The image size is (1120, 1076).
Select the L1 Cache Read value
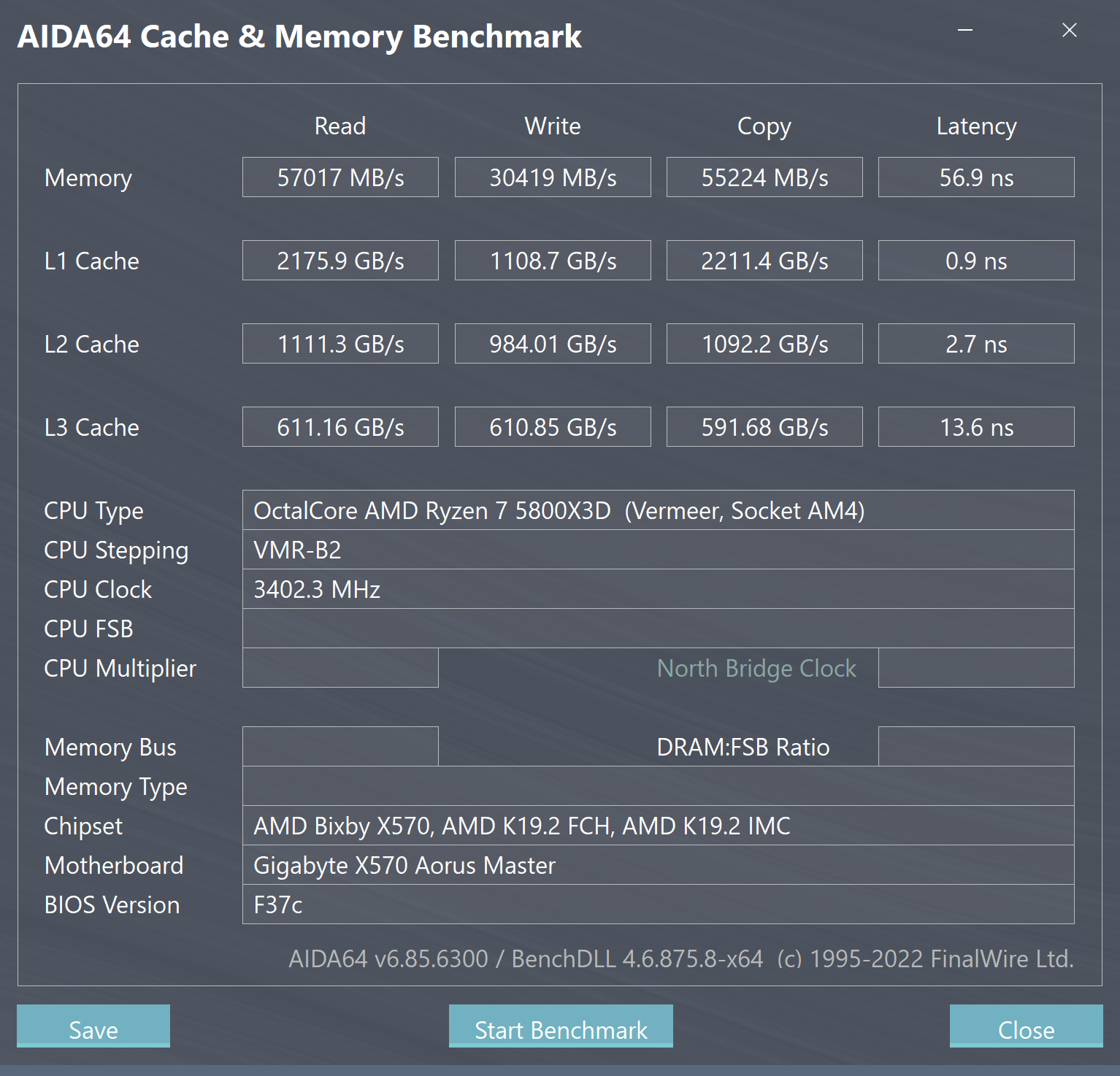tap(340, 261)
